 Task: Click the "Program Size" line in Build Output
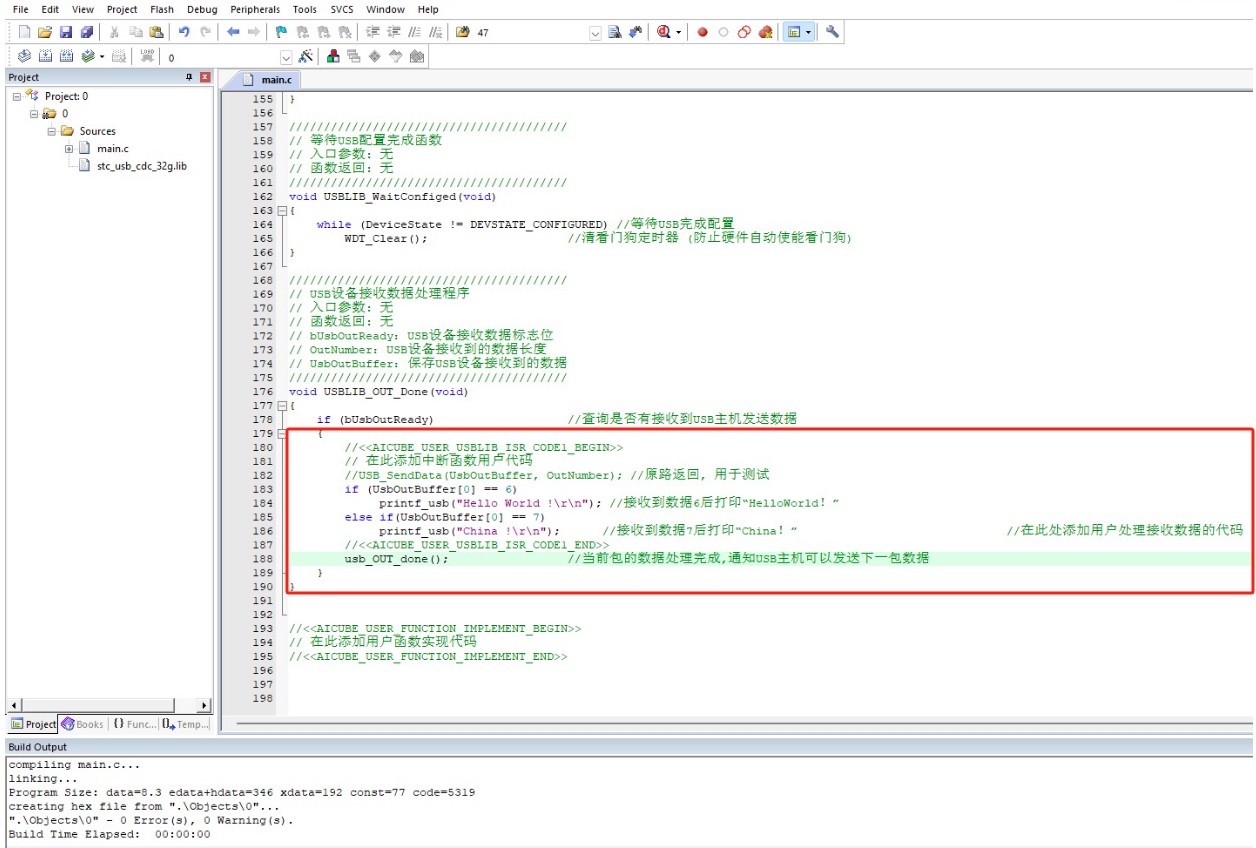242,792
